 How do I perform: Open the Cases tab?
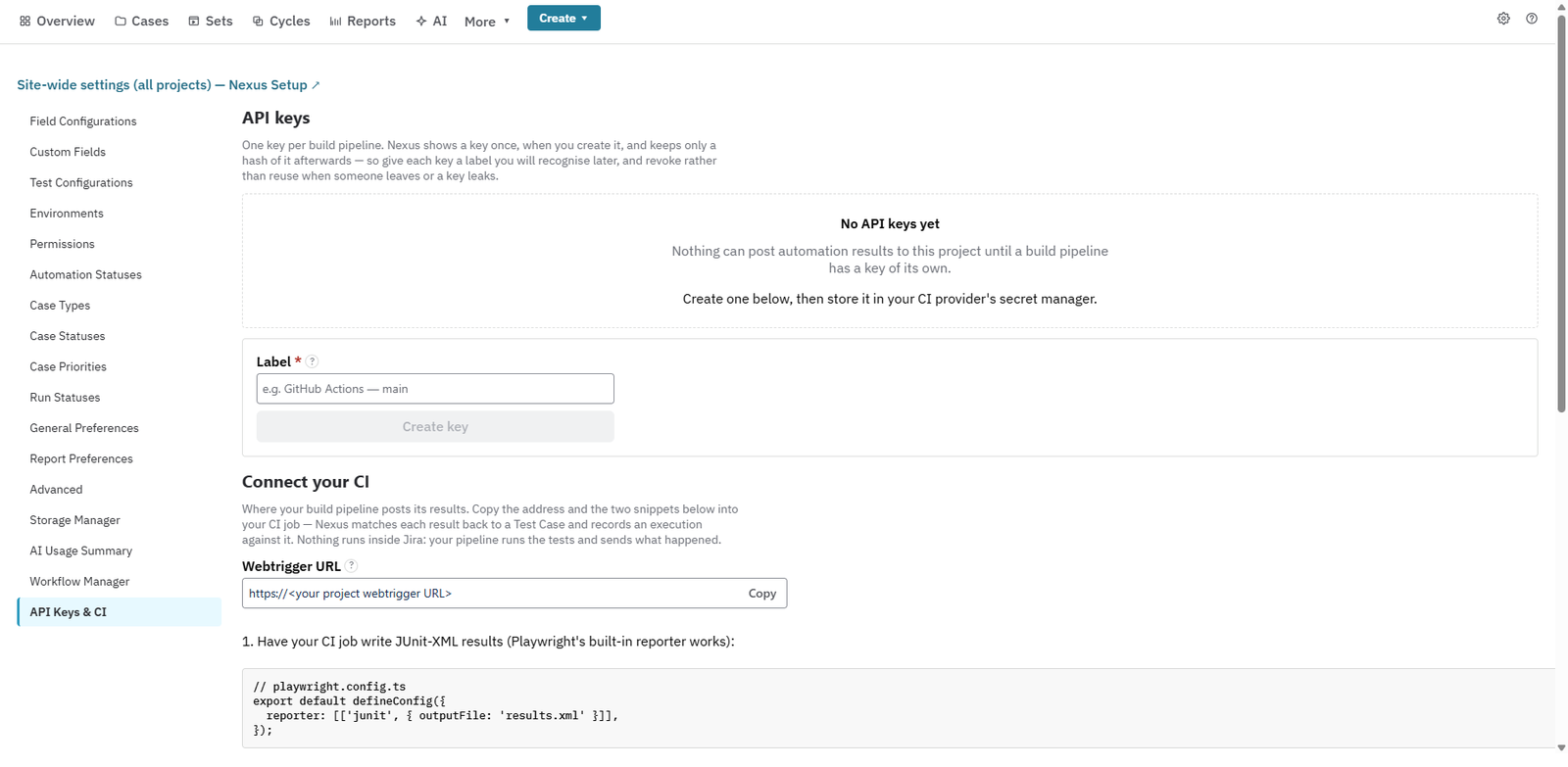[141, 22]
